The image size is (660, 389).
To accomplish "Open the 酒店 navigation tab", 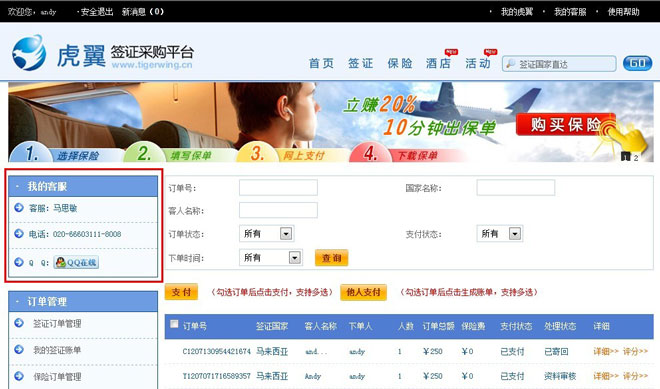I will point(438,64).
